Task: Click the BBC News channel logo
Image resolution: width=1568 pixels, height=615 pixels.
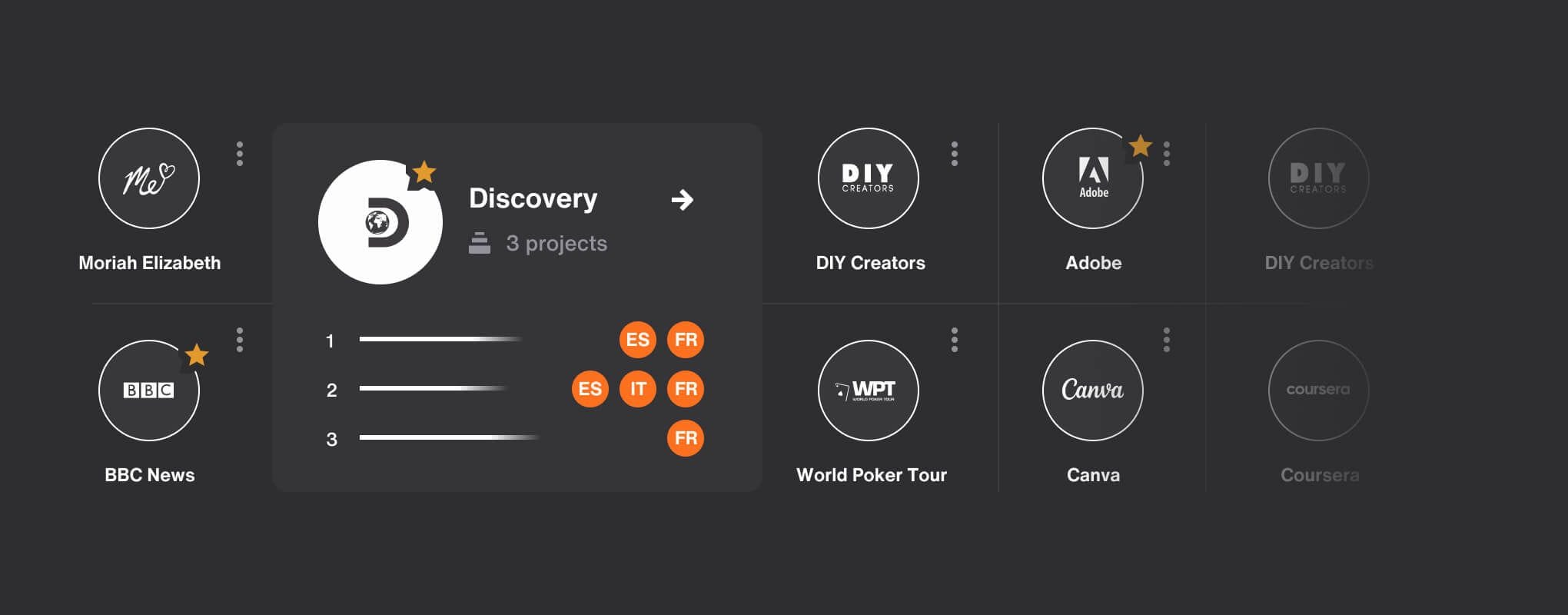Action: 149,391
